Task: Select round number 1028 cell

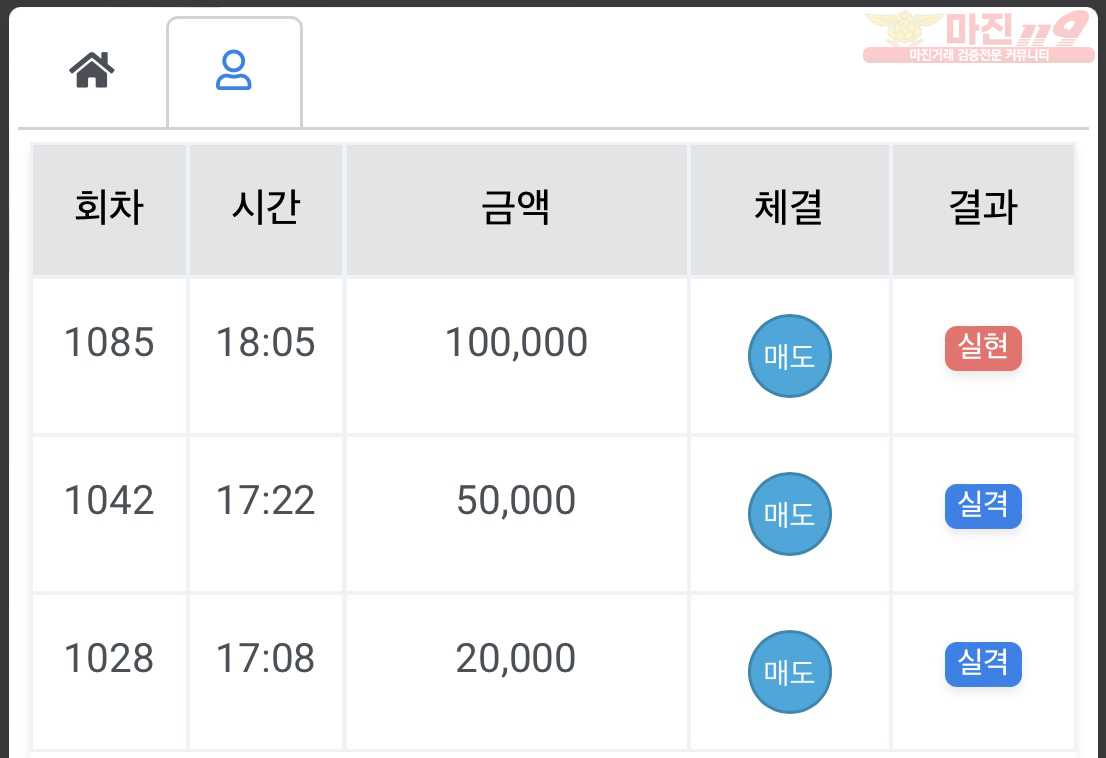Action: (109, 672)
